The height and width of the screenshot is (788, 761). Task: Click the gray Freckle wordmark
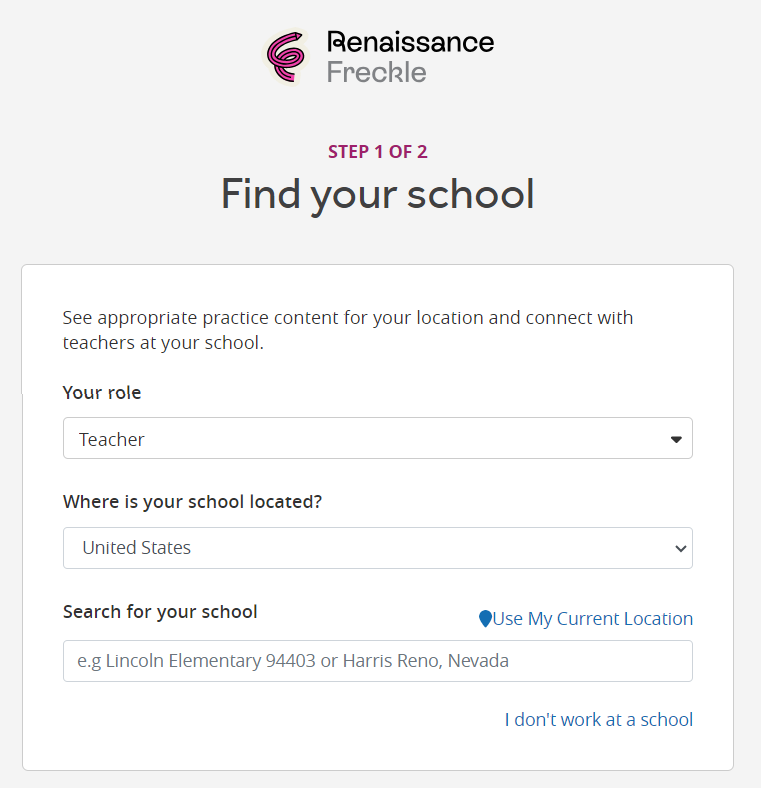[x=376, y=72]
